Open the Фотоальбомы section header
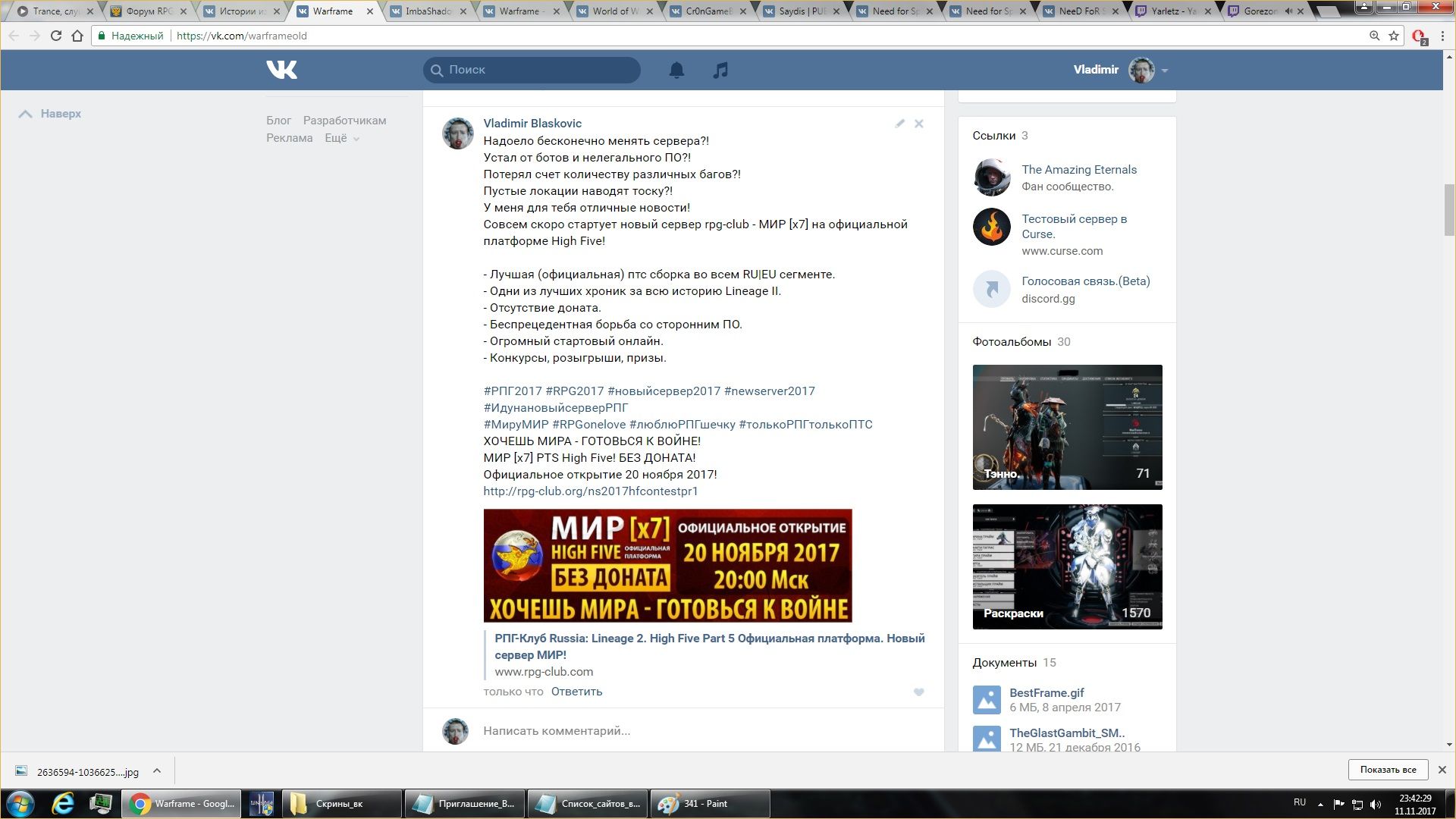 (x=1021, y=342)
